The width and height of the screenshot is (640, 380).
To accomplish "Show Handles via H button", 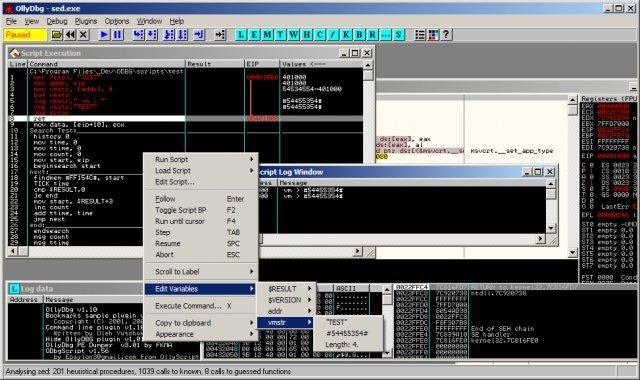I will [307, 35].
